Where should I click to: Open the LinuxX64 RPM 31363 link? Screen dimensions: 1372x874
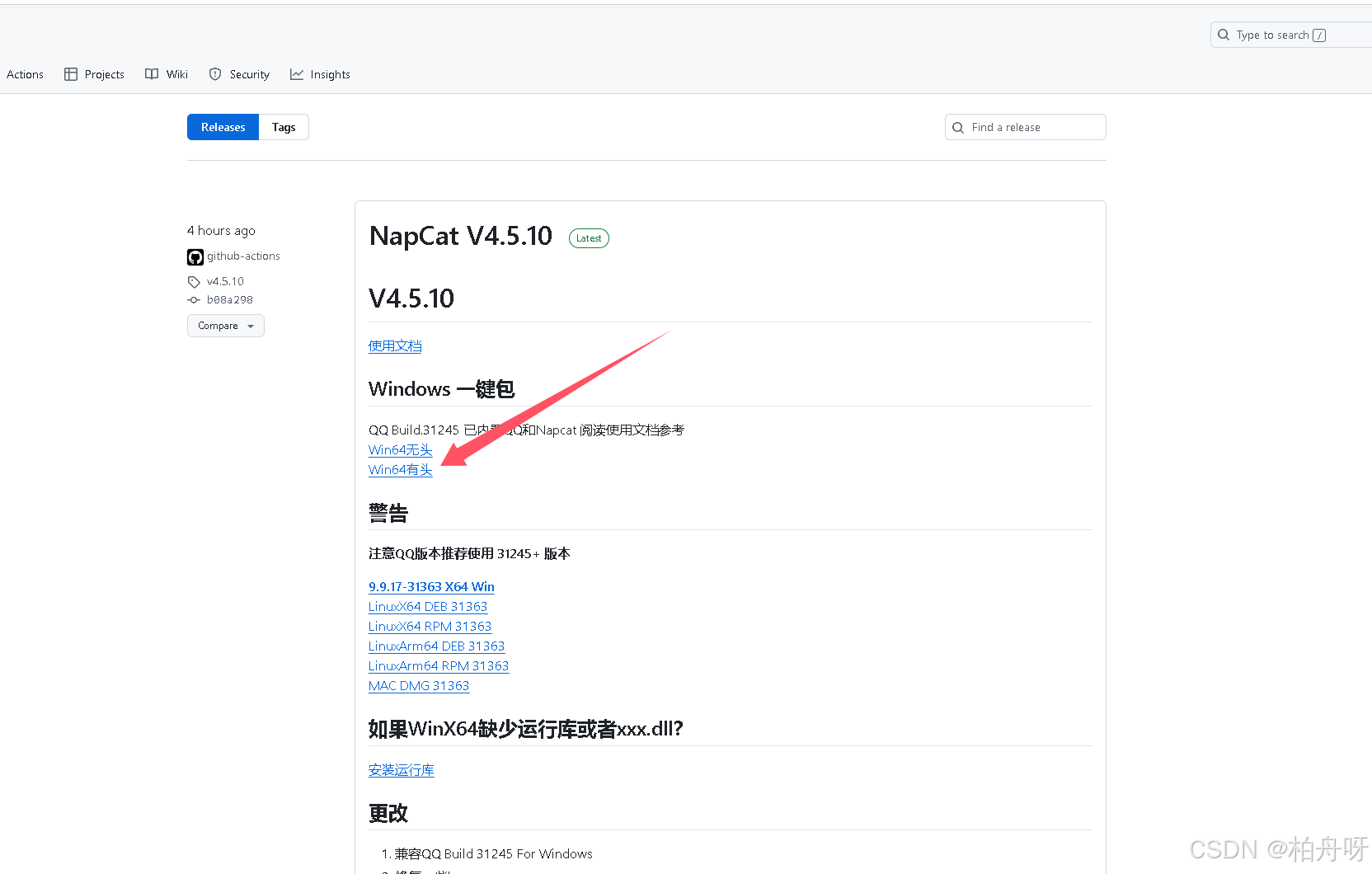tap(430, 627)
